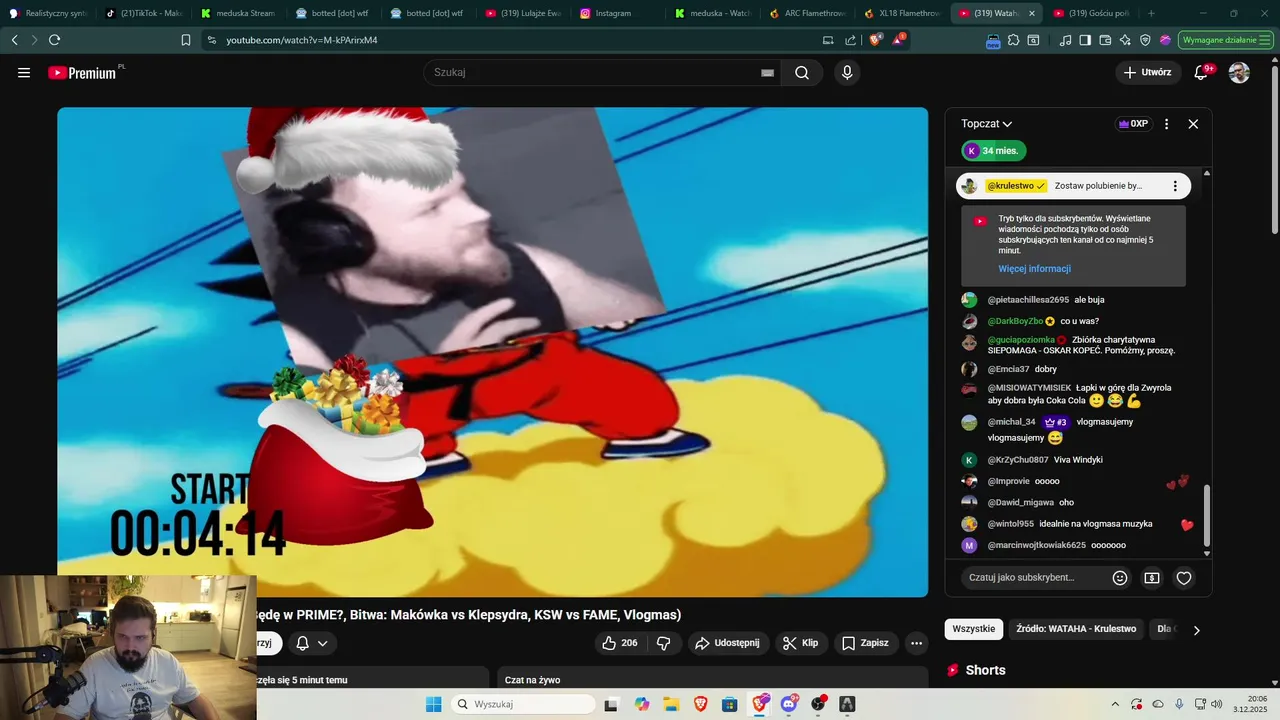1280x720 pixels.
Task: Select Wszystkie filter chip
Action: tap(974, 629)
